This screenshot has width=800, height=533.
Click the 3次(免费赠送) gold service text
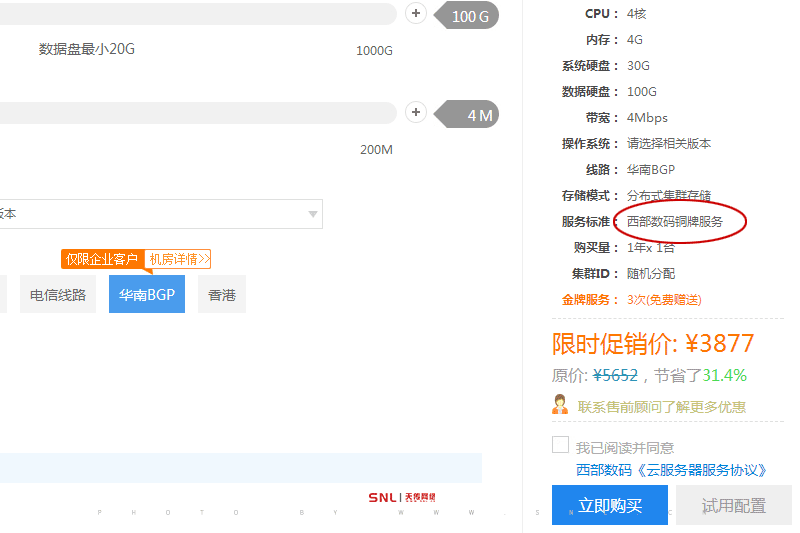pos(664,300)
